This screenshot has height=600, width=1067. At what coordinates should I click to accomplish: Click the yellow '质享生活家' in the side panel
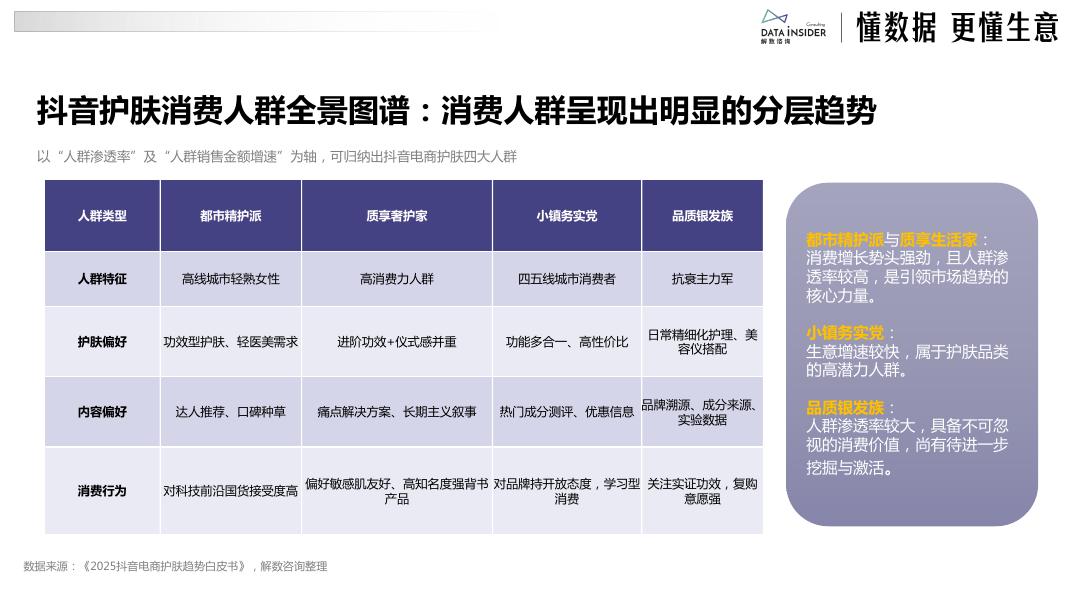(938, 239)
